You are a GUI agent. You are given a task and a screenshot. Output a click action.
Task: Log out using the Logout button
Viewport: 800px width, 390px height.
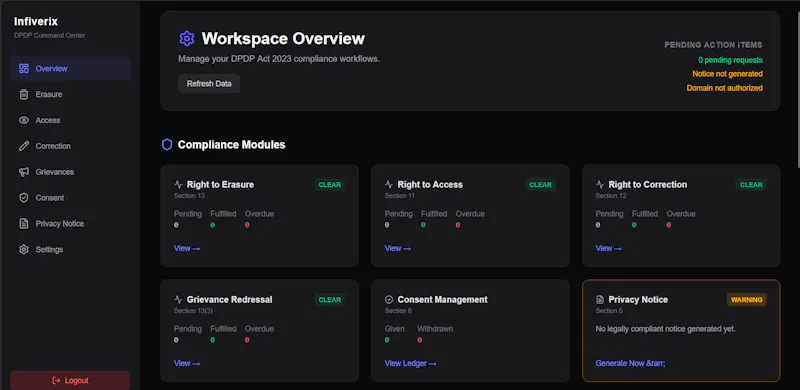point(70,380)
